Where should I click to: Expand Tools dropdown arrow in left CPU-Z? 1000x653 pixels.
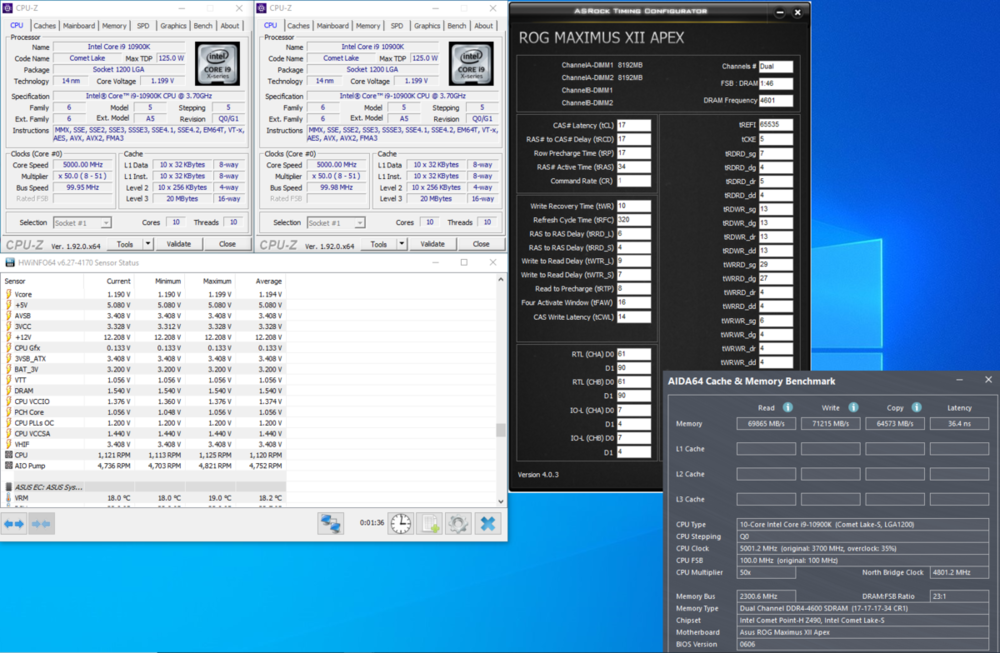point(148,244)
